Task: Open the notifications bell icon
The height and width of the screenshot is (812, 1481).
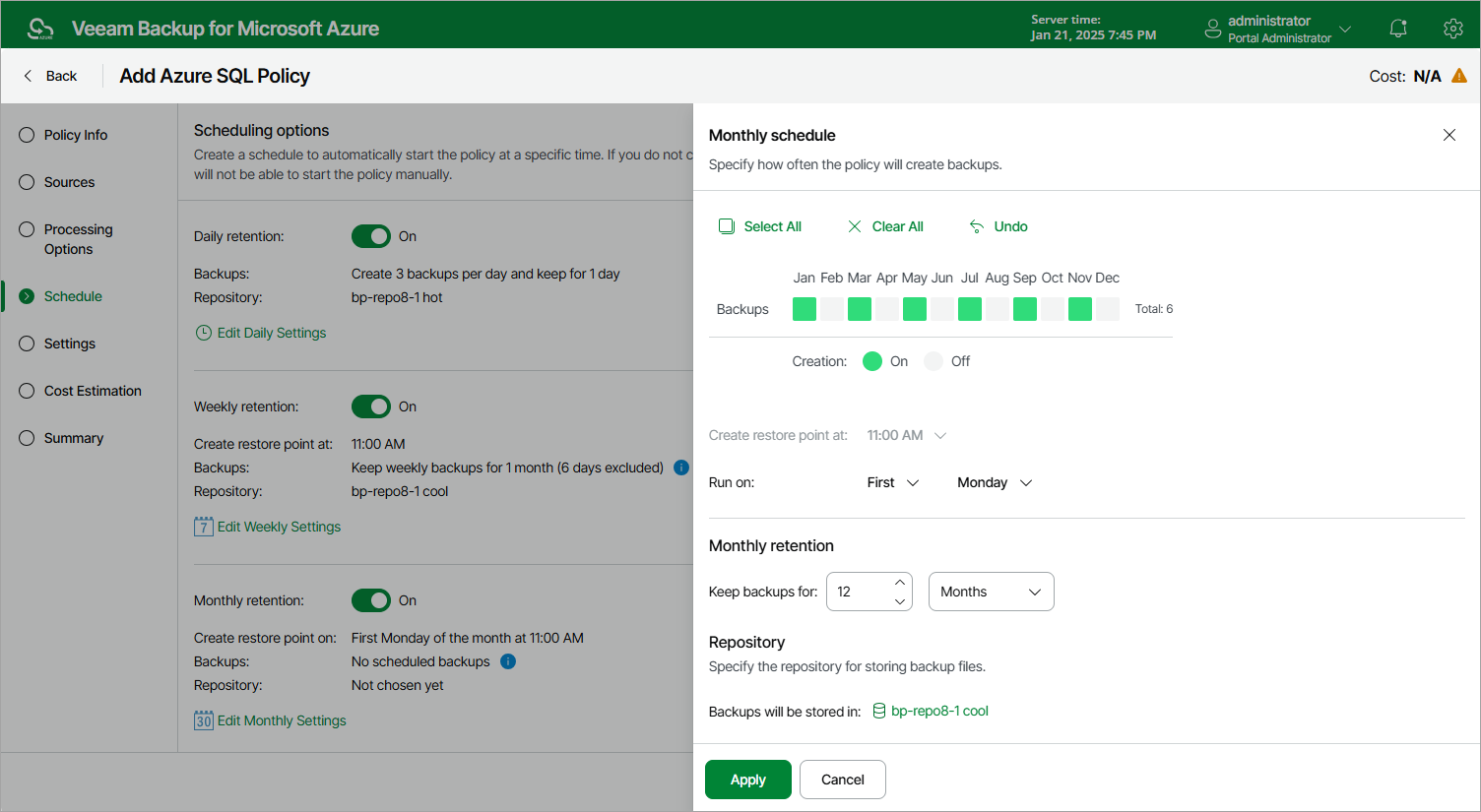Action: click(x=1398, y=29)
